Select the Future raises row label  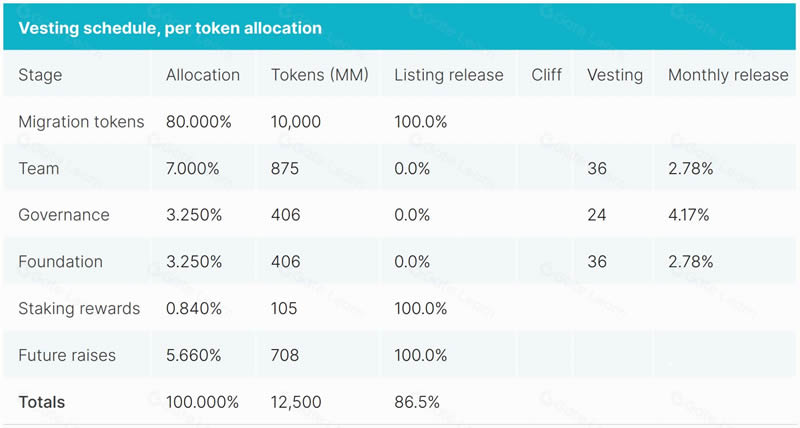pos(67,355)
